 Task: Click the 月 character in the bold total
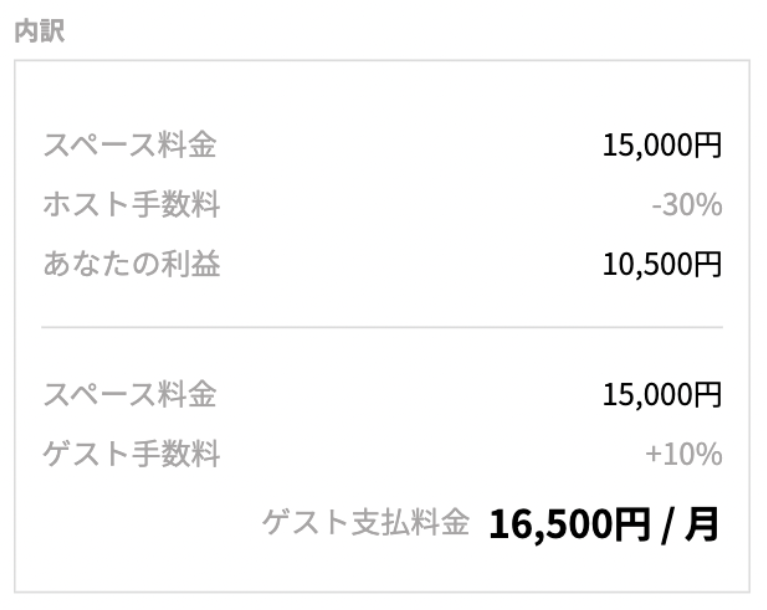coord(702,524)
